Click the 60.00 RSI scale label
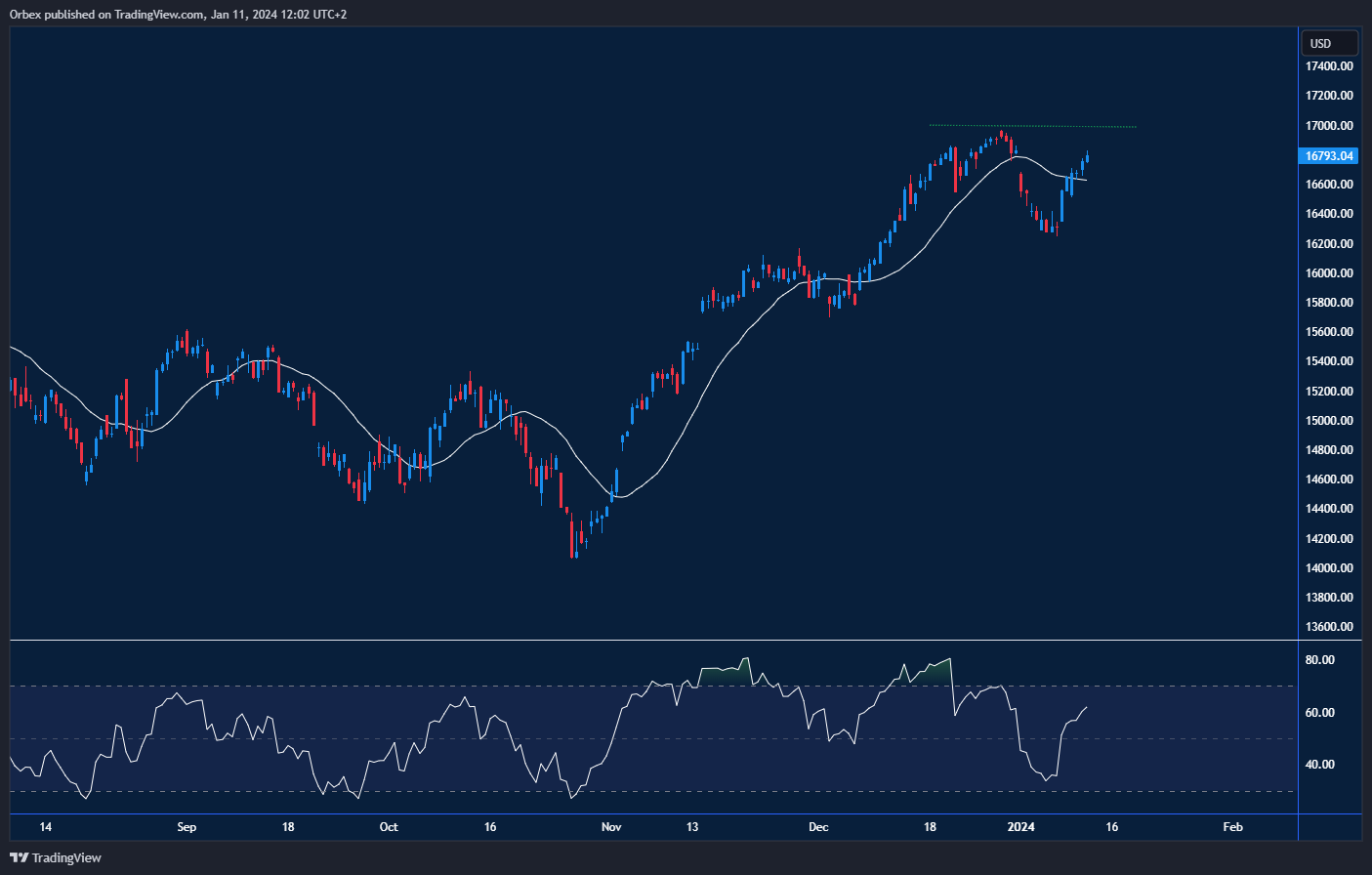1372x875 pixels. 1320,713
